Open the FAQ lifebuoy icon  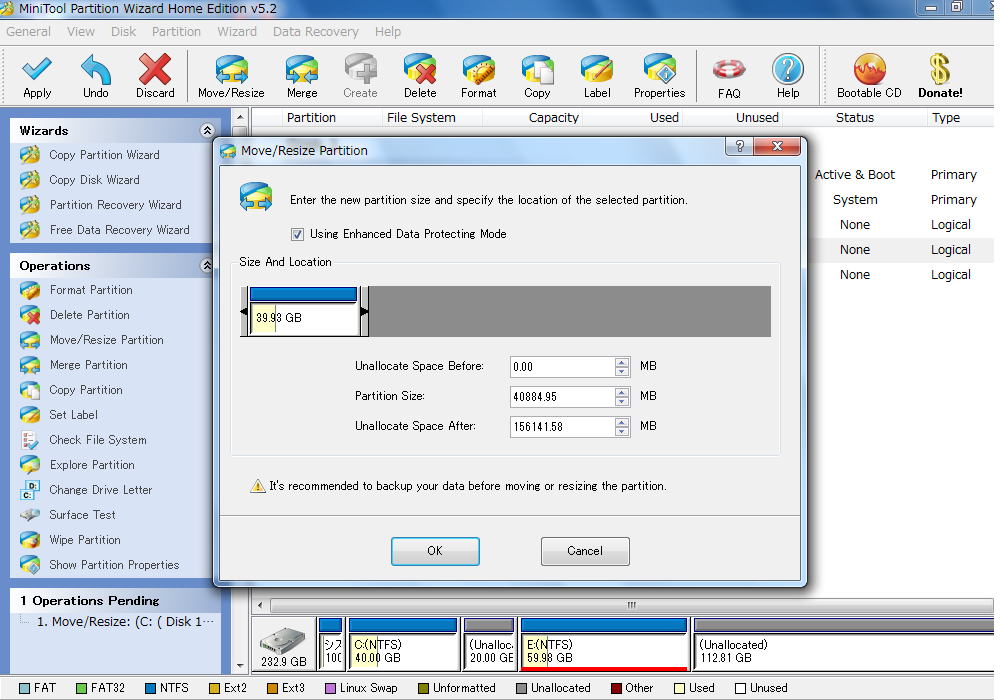[x=729, y=69]
